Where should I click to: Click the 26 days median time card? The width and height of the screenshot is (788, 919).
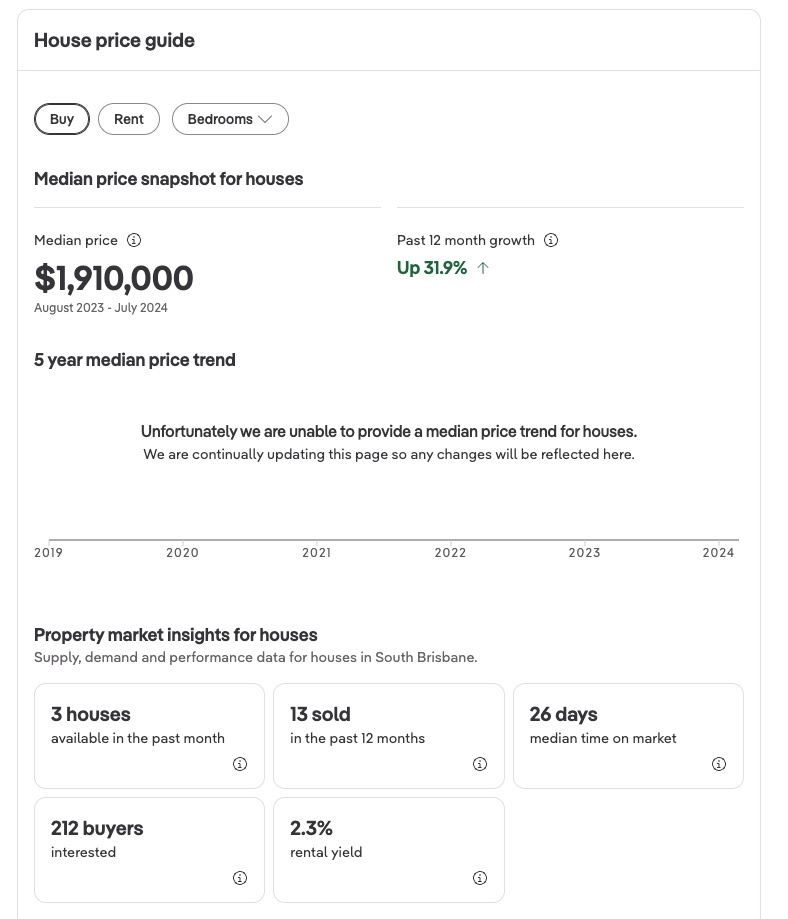(628, 735)
